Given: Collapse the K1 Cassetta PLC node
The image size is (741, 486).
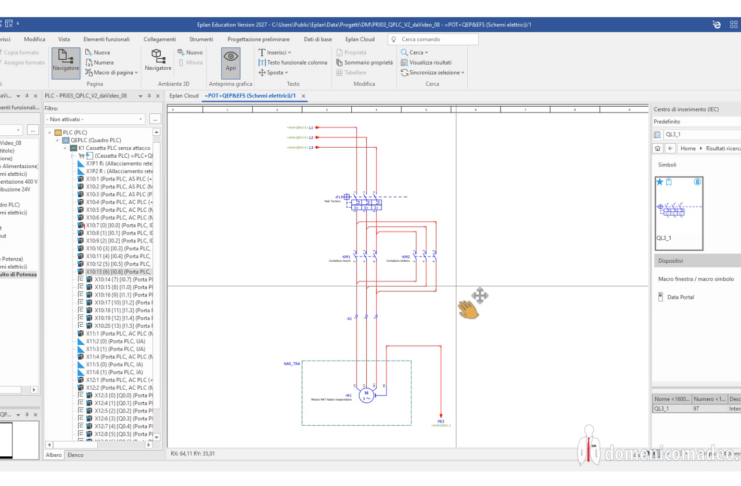Looking at the screenshot, I should pos(65,148).
